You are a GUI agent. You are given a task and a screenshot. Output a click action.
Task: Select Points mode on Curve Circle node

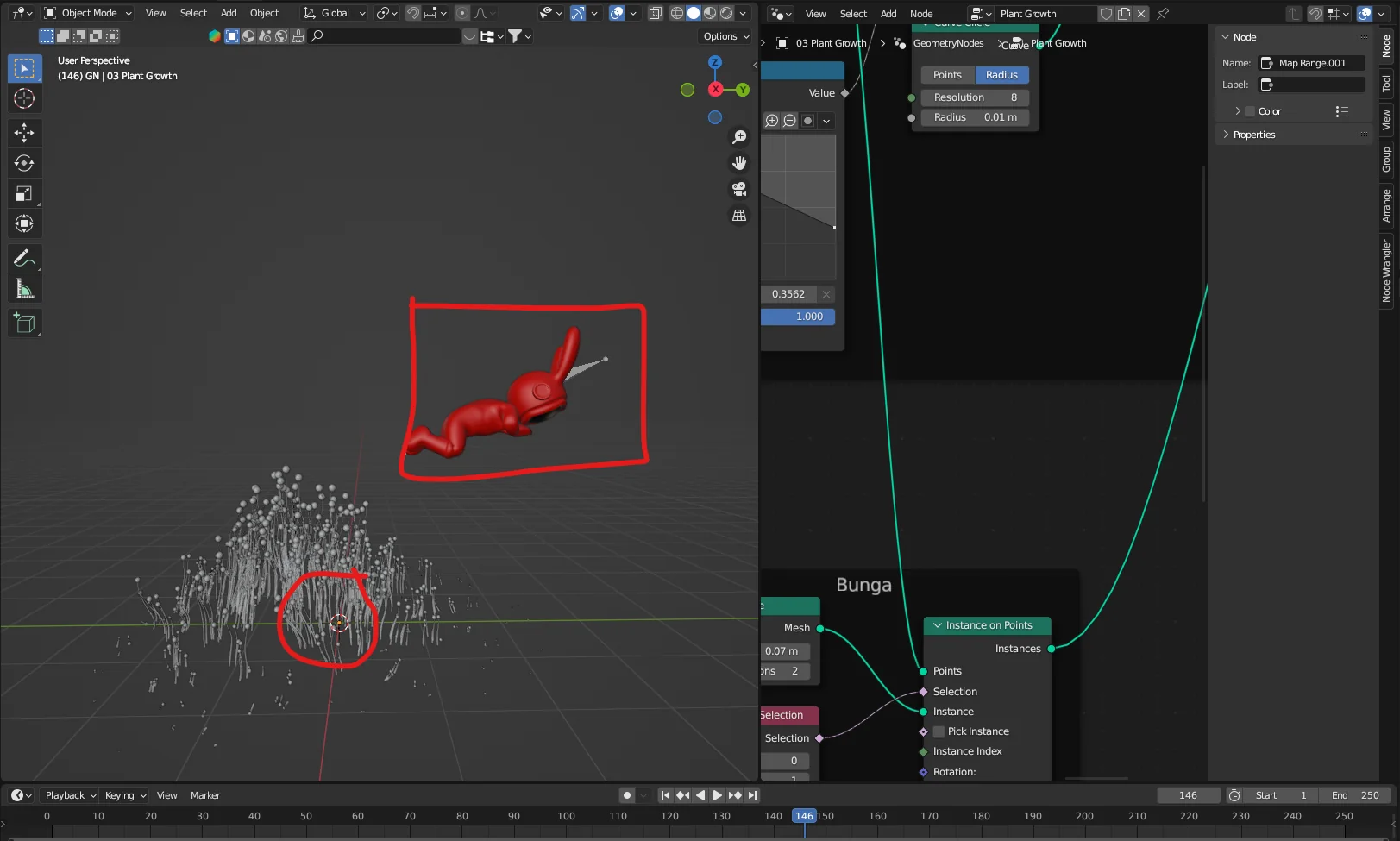coord(947,75)
